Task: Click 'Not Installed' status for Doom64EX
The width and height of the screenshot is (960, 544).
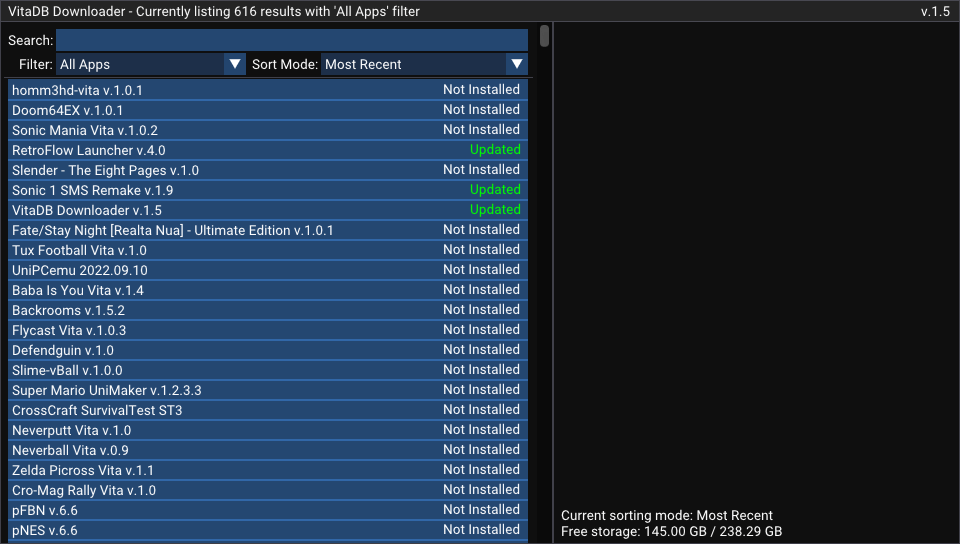Action: pyautogui.click(x=481, y=110)
